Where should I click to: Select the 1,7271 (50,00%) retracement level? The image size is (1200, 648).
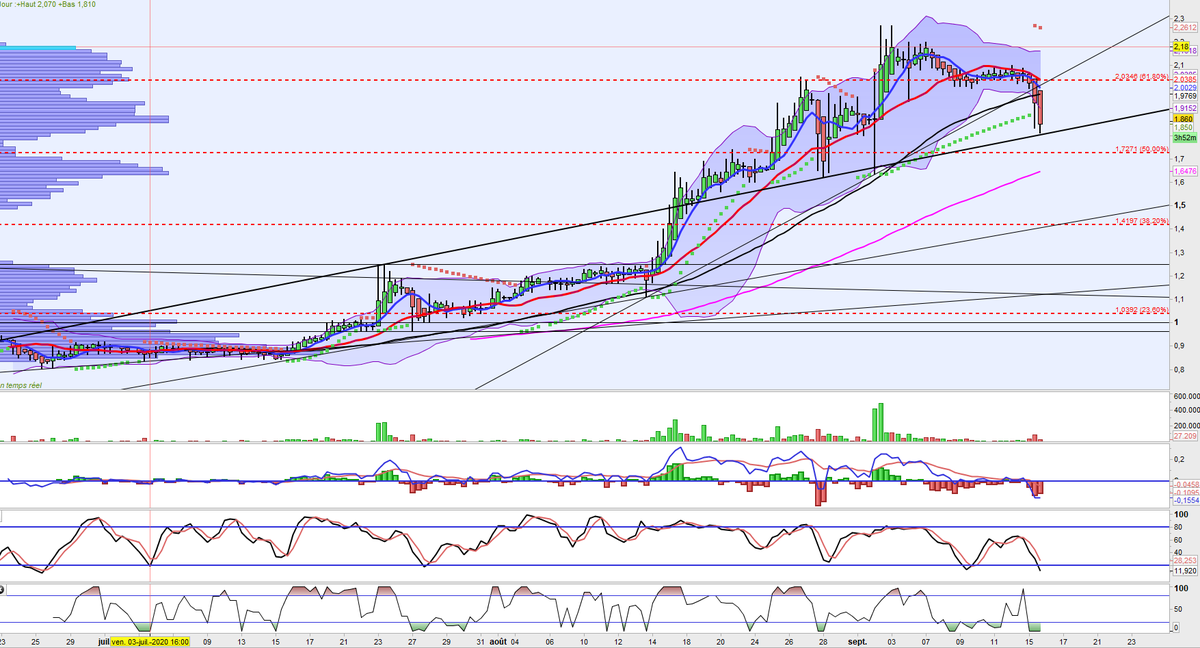1143,148
